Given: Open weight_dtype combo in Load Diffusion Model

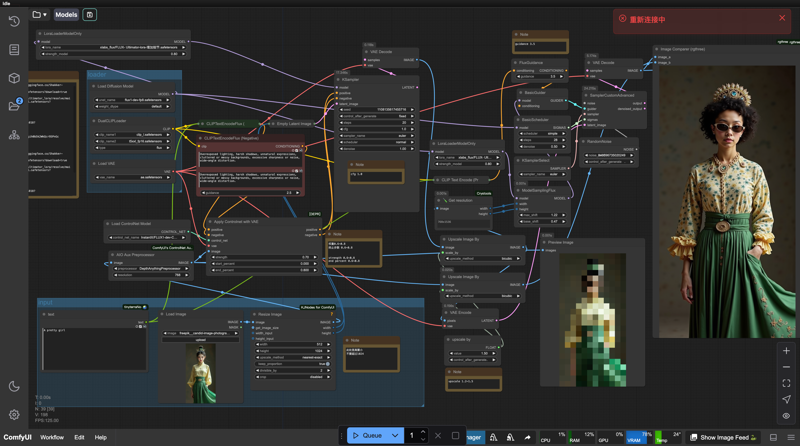Looking at the screenshot, I should (132, 107).
